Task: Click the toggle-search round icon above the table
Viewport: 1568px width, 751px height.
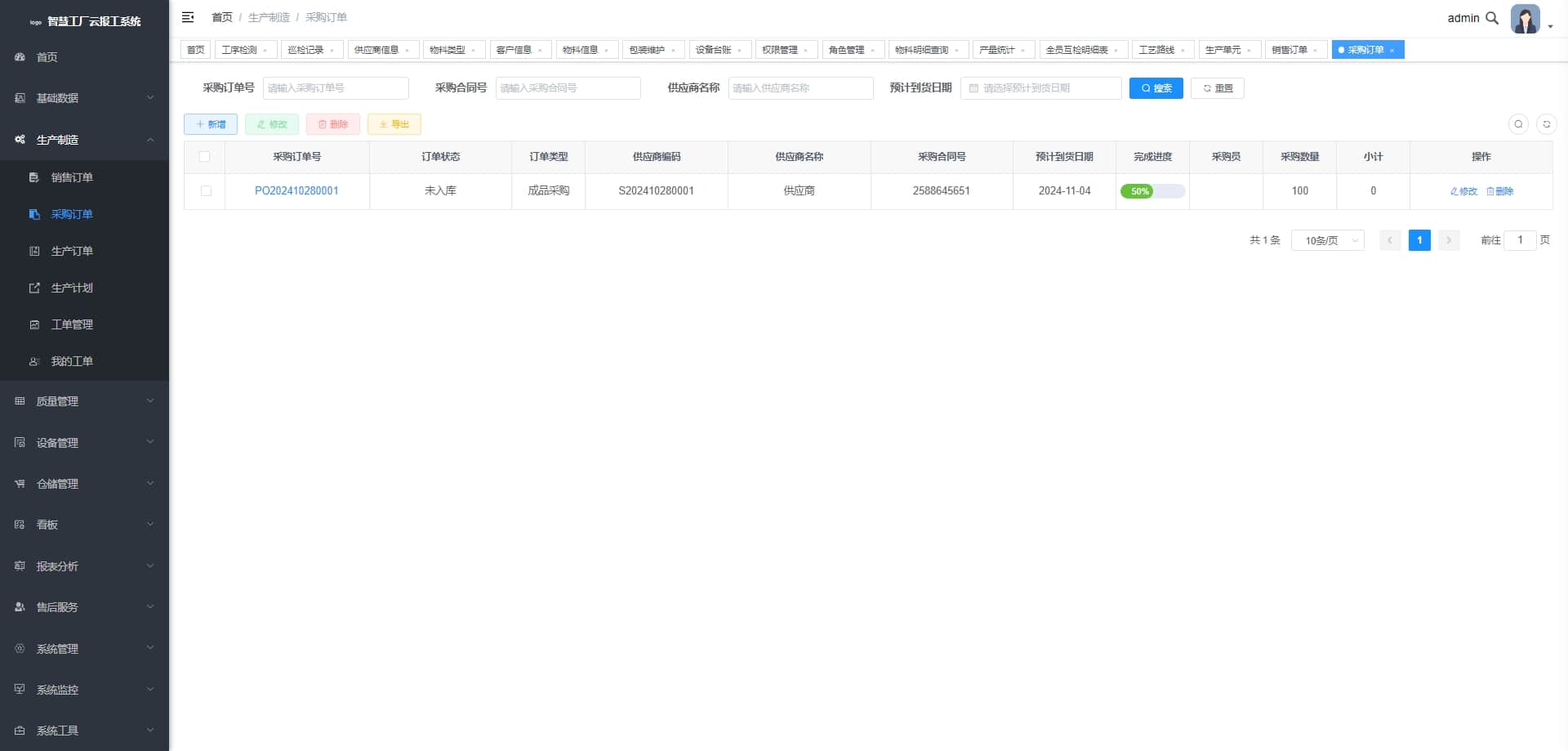Action: click(x=1518, y=124)
